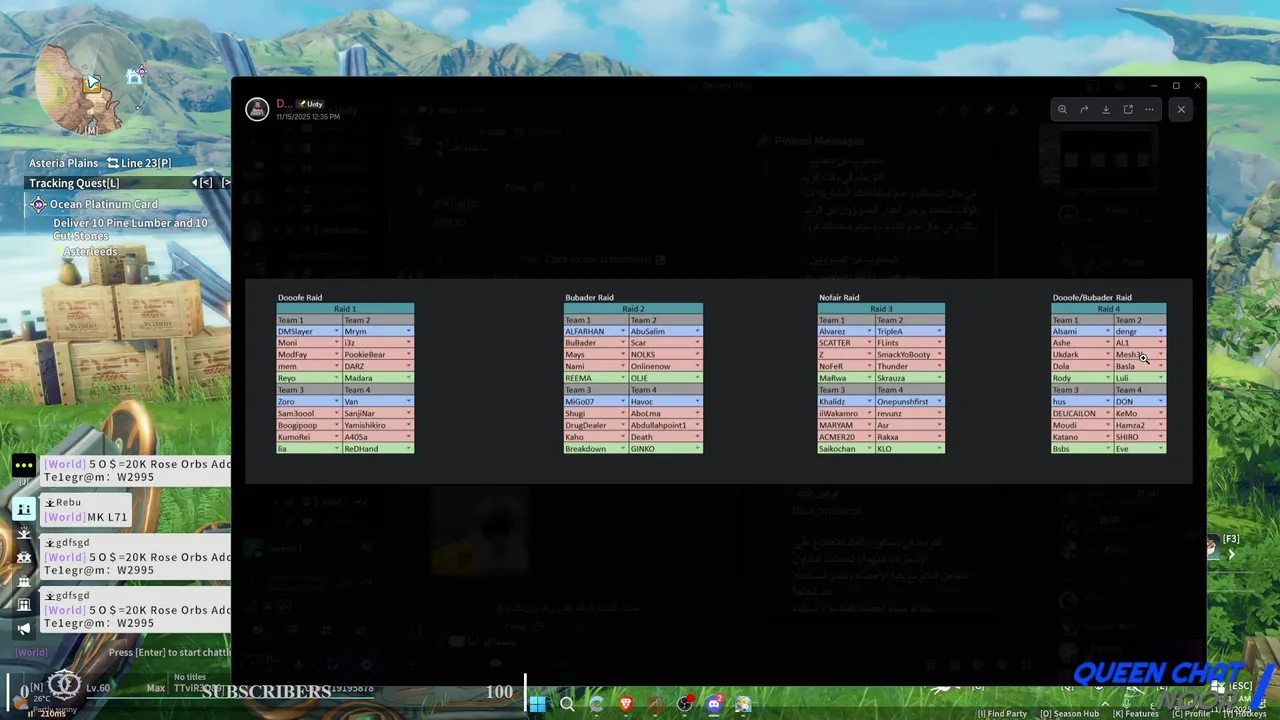Screen dimensions: 1280x720
Task: Click the Abdullahpoint1 cell
Action: tap(665, 425)
